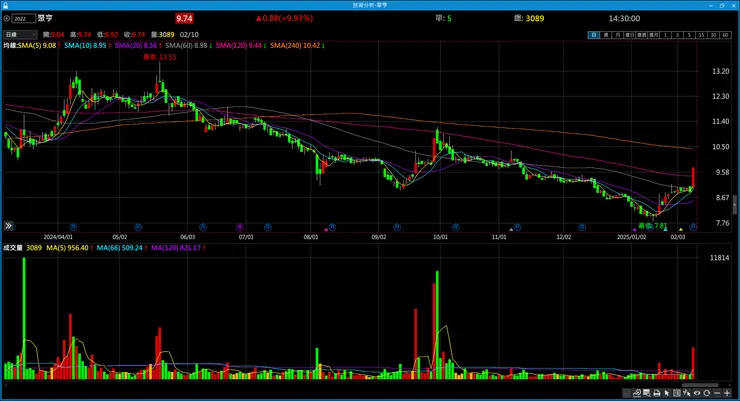This screenshot has height=401, width=740.
Task: Click the 13.20 price axis label
Action: click(x=721, y=71)
